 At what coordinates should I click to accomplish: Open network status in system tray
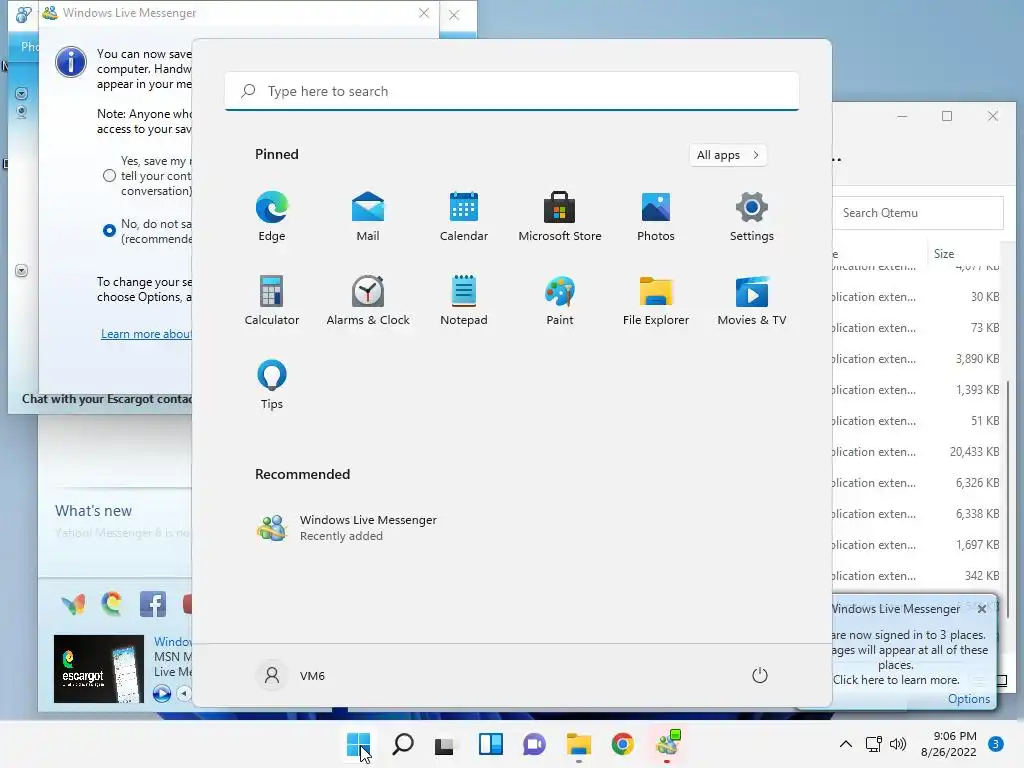(x=873, y=744)
